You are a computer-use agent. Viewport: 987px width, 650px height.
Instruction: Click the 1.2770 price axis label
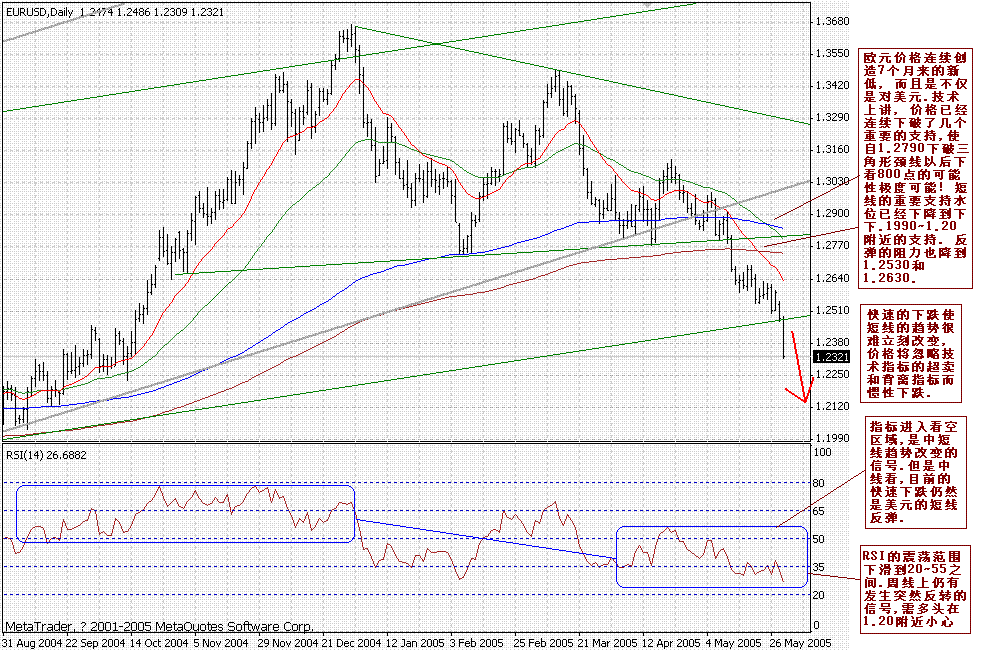tap(832, 245)
